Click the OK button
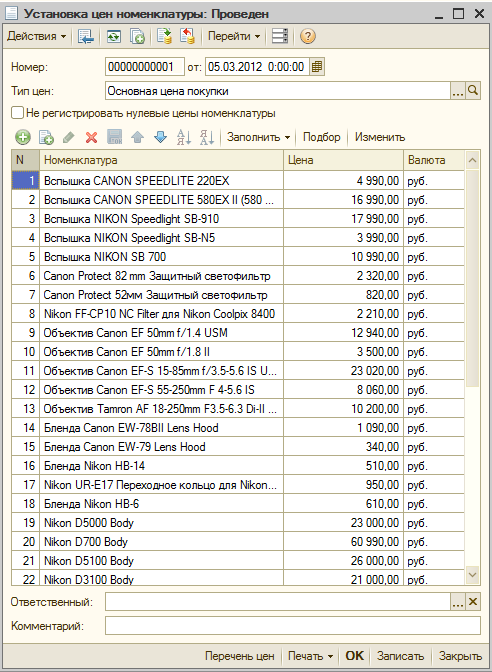Screen dimensions: 492x672 click(354, 656)
